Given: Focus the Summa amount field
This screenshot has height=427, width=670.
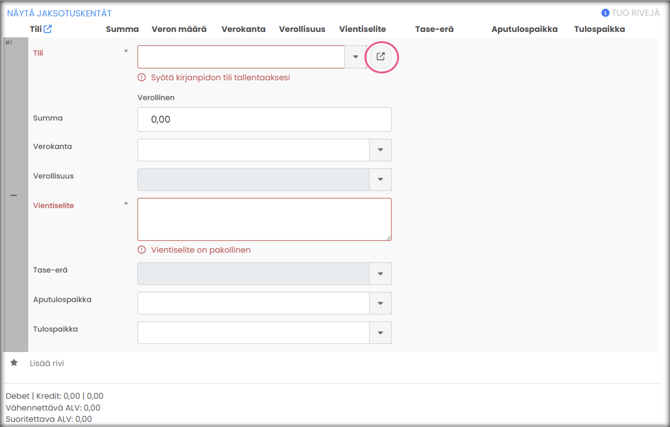Looking at the screenshot, I should pyautogui.click(x=264, y=119).
